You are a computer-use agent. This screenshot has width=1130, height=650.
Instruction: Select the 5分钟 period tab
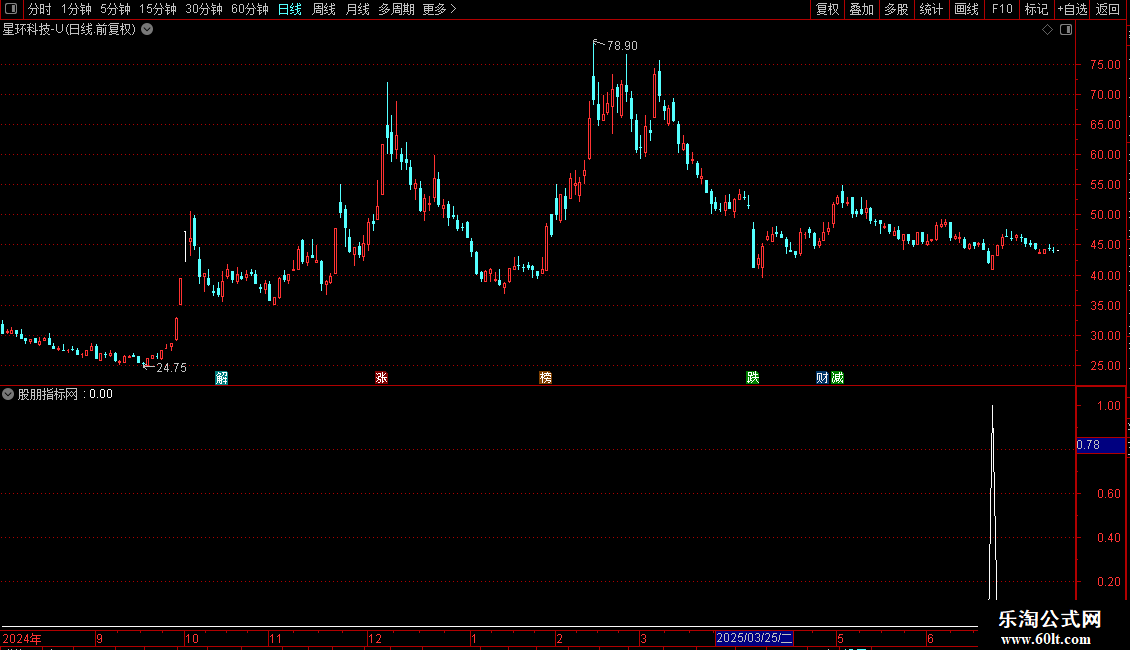pos(115,9)
